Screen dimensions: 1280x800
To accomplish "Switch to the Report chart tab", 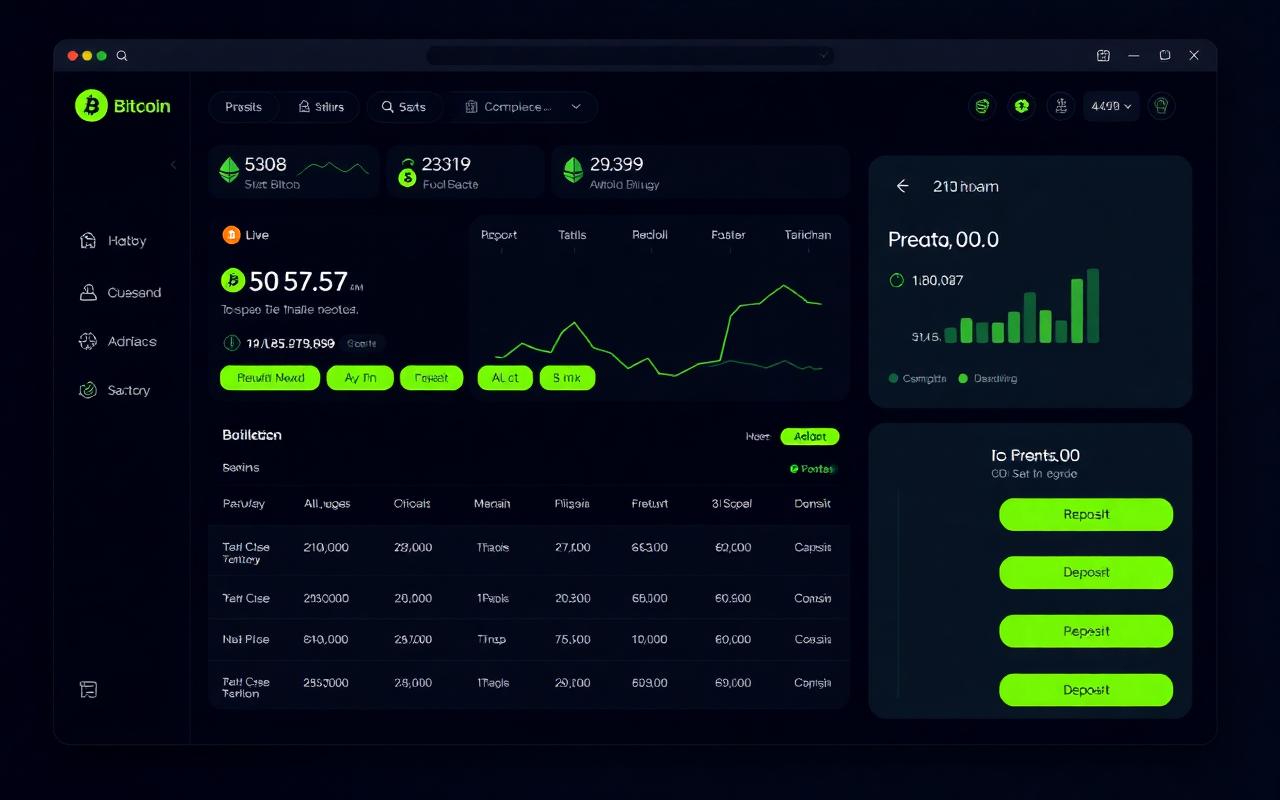I will click(499, 235).
